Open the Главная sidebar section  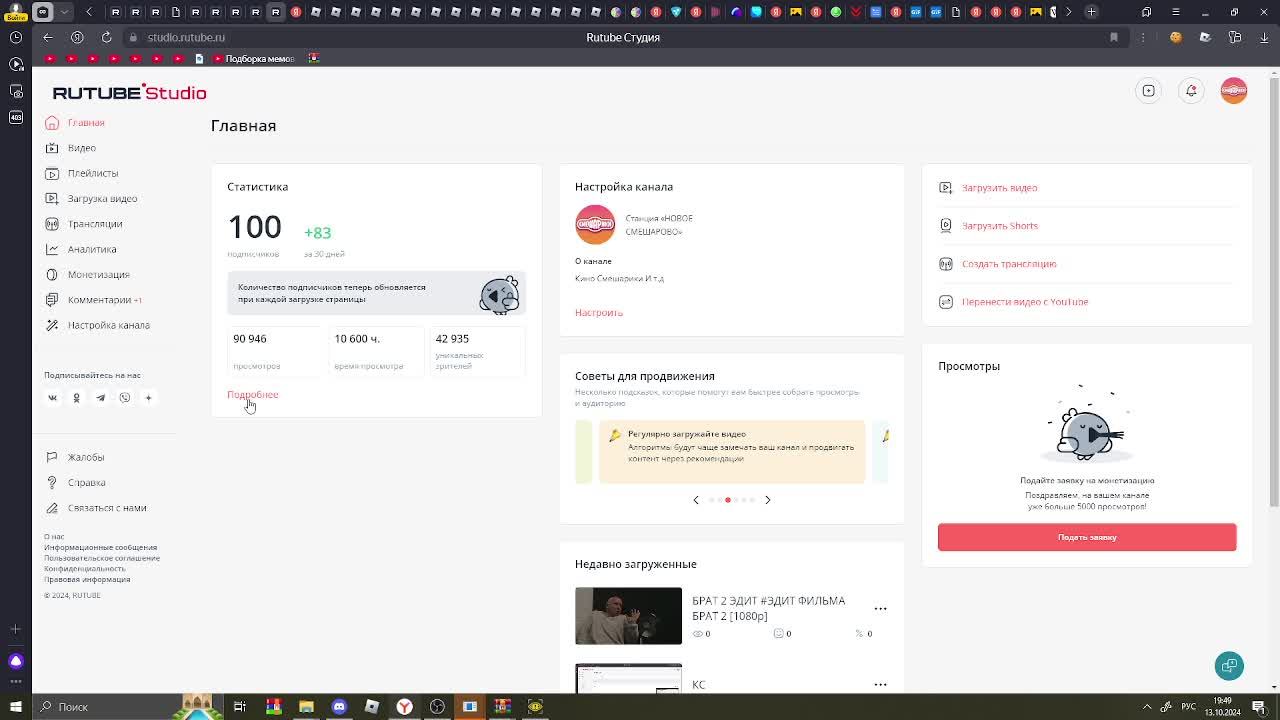coord(75,123)
